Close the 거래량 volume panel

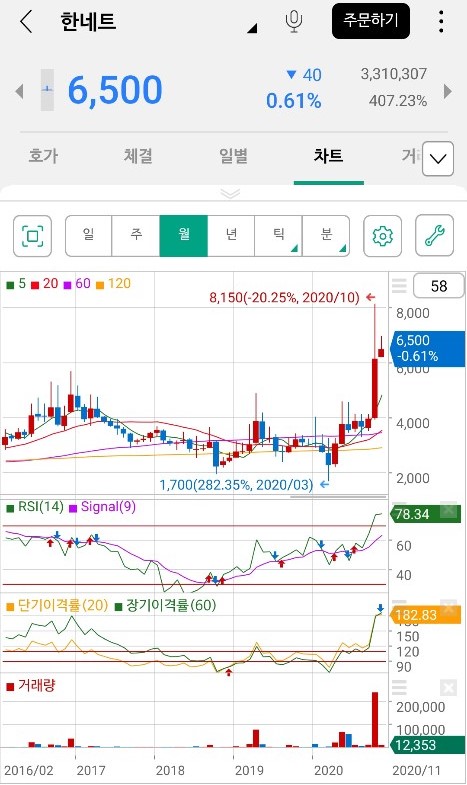(x=448, y=688)
